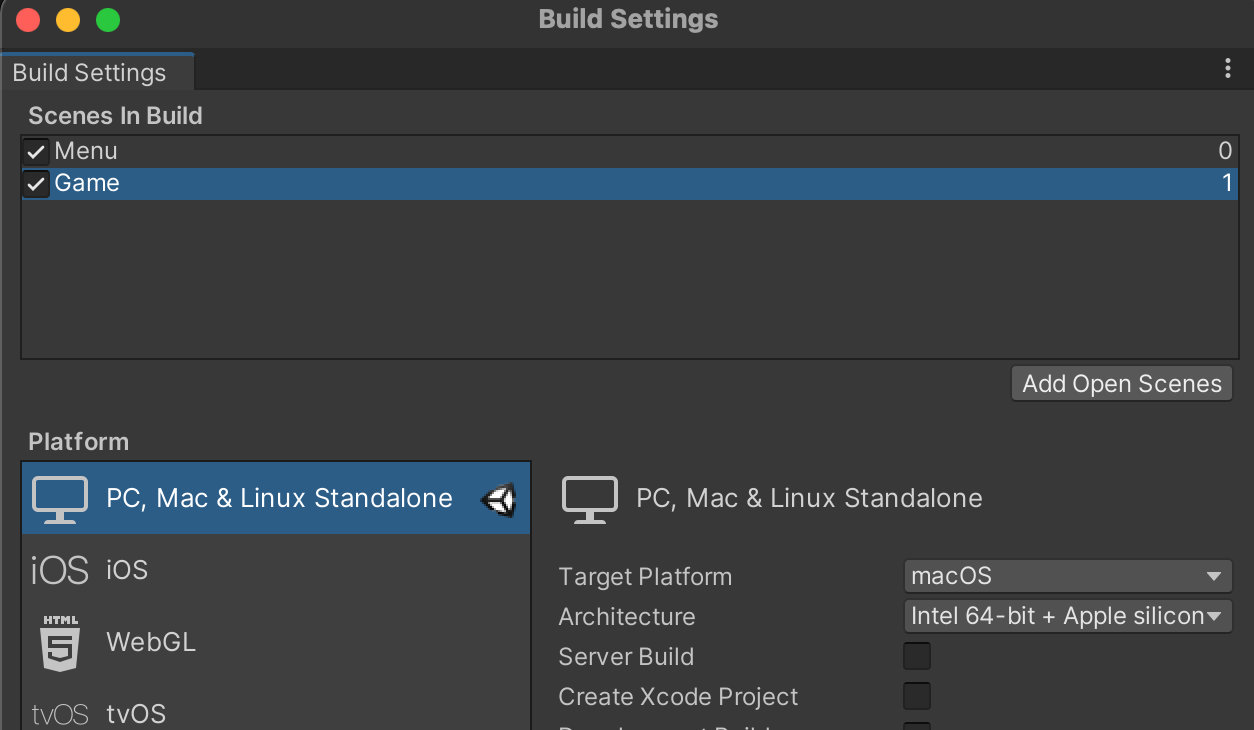Select the WebGL platform entry
This screenshot has width=1254, height=730.
click(276, 642)
